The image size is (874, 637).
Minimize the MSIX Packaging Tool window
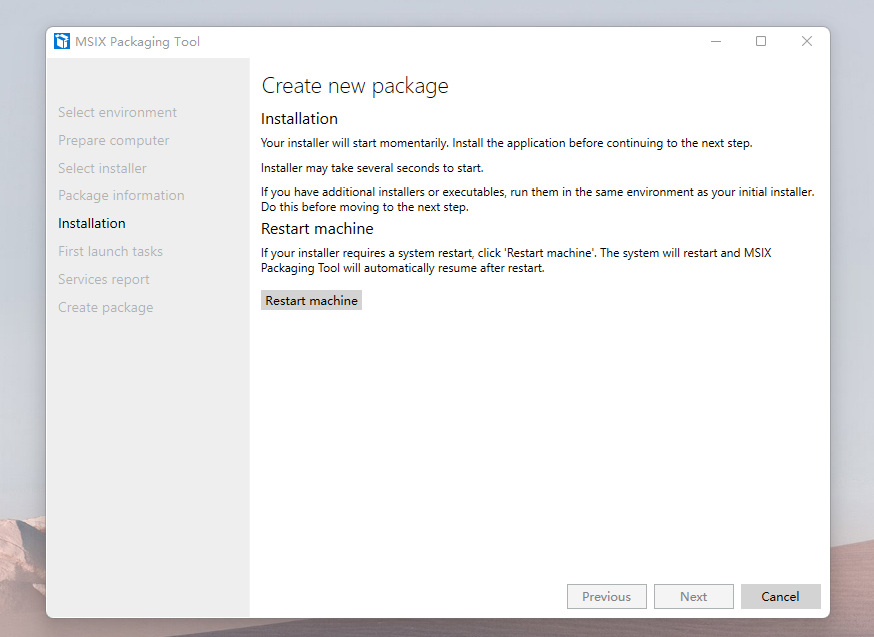click(716, 41)
